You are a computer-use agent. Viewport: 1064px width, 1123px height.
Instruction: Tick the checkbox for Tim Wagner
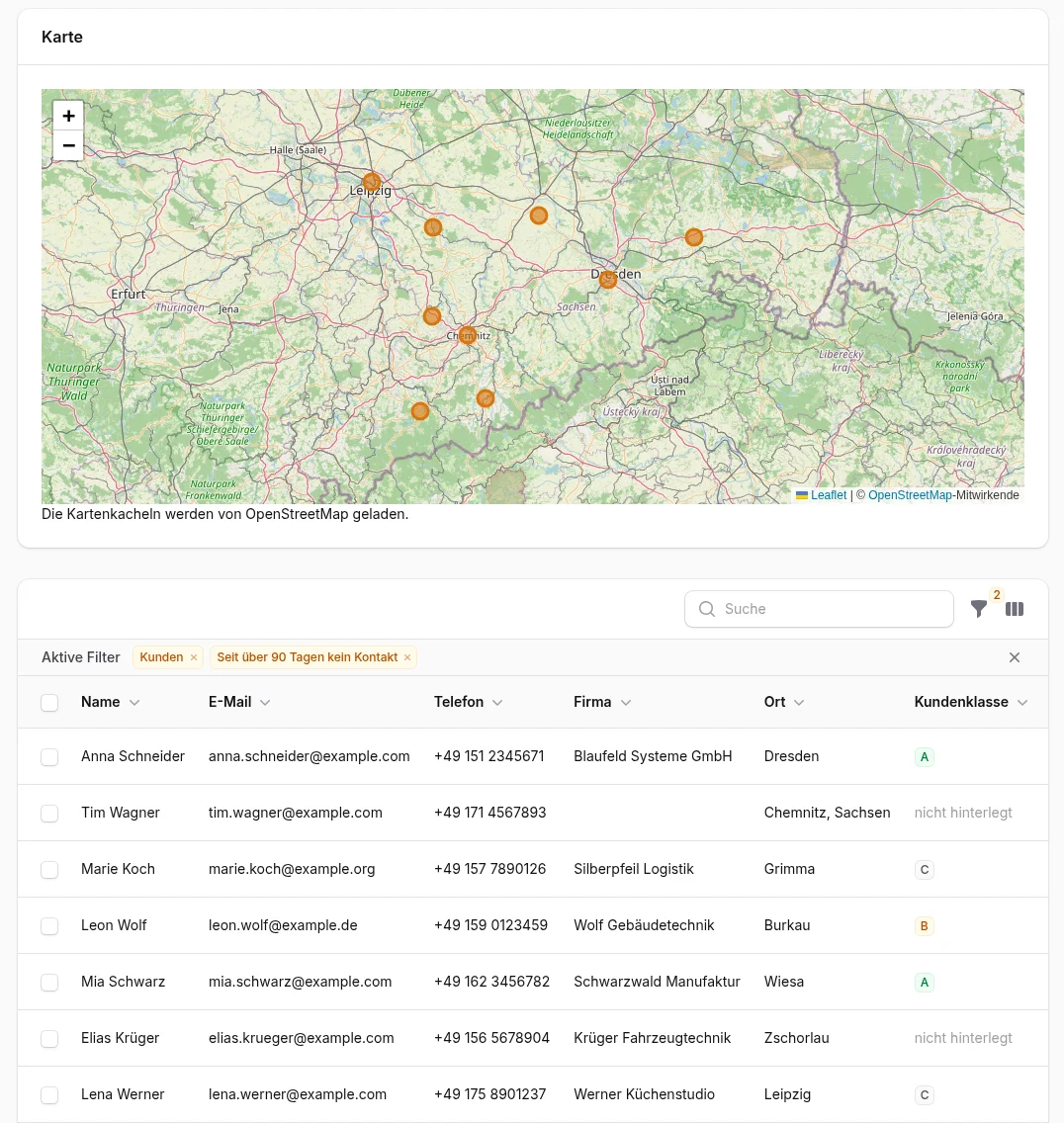coord(49,814)
